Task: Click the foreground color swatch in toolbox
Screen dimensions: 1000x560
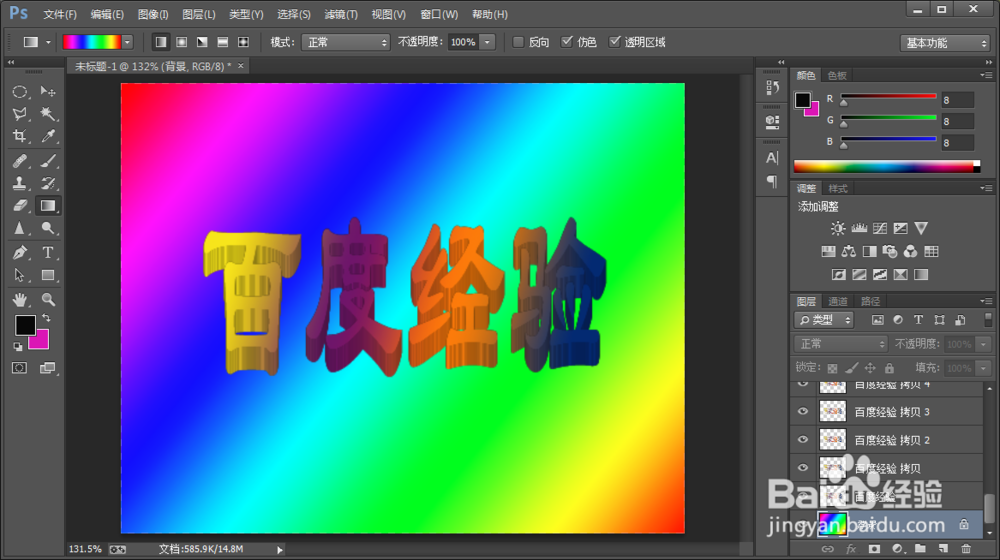Action: [25, 325]
